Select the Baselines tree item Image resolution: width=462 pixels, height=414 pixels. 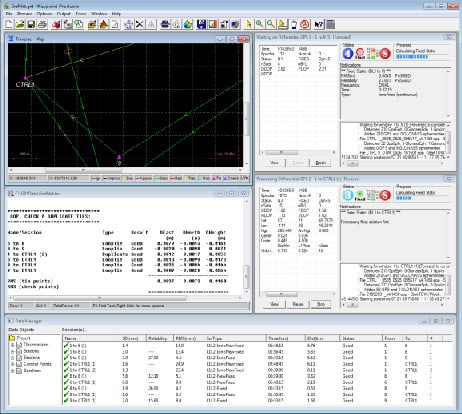[32, 371]
